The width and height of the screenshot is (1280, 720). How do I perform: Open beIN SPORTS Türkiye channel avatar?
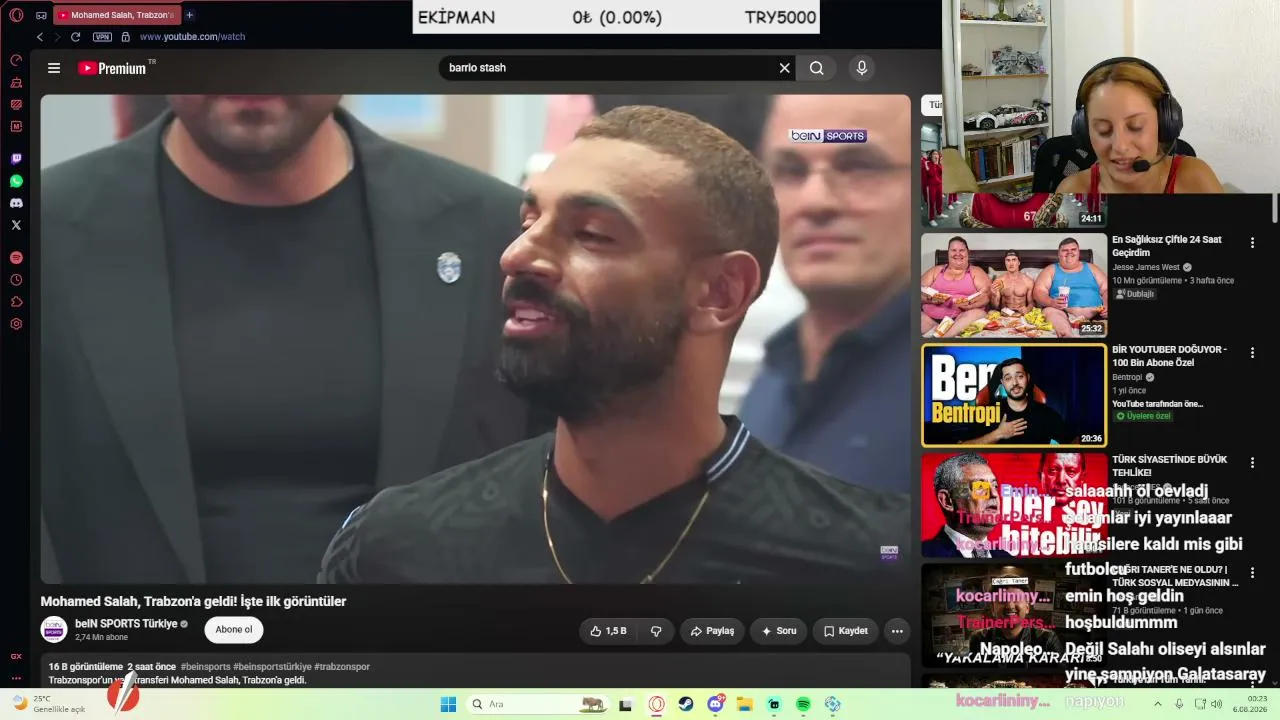(54, 630)
